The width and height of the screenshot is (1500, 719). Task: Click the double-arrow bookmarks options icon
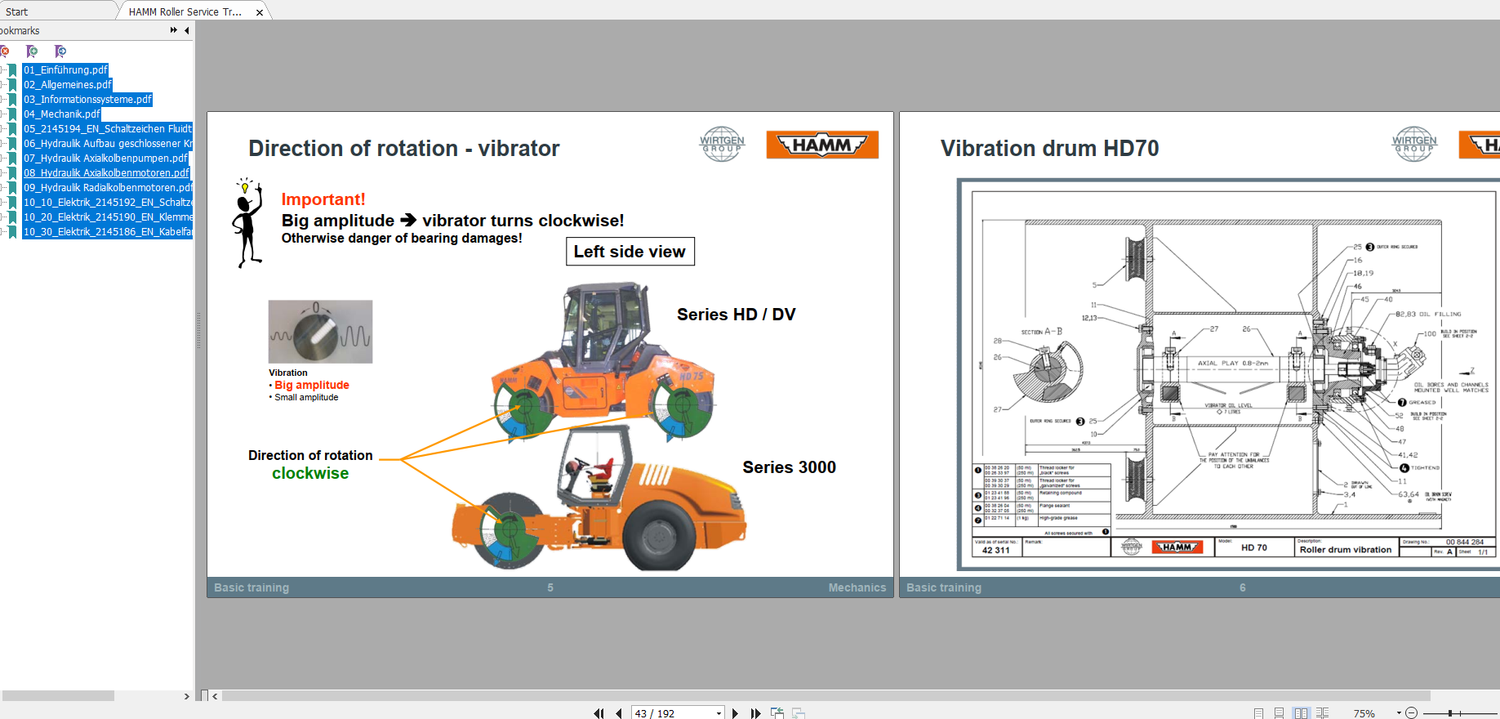tap(174, 31)
